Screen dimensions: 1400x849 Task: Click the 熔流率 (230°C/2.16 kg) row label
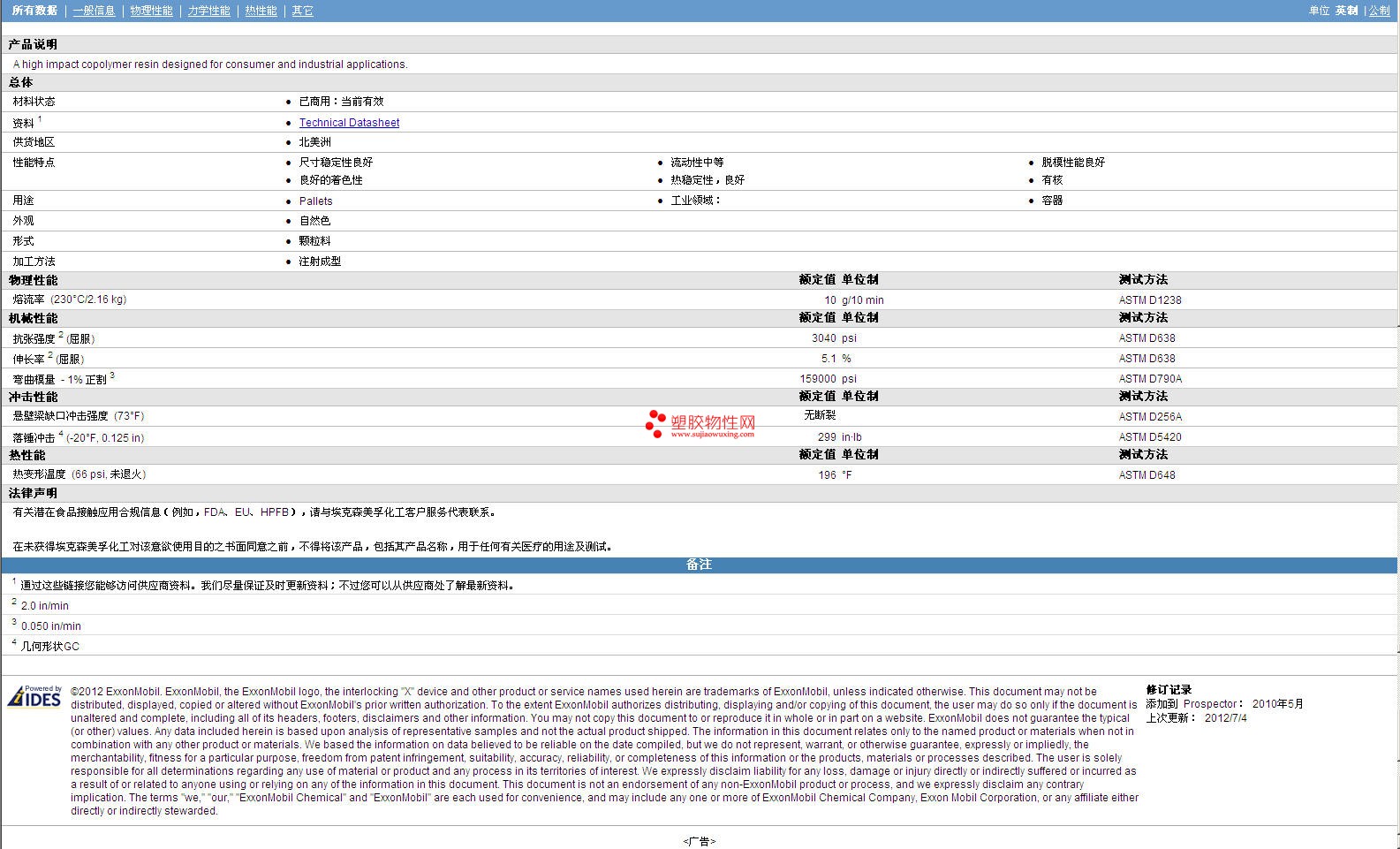[69, 299]
